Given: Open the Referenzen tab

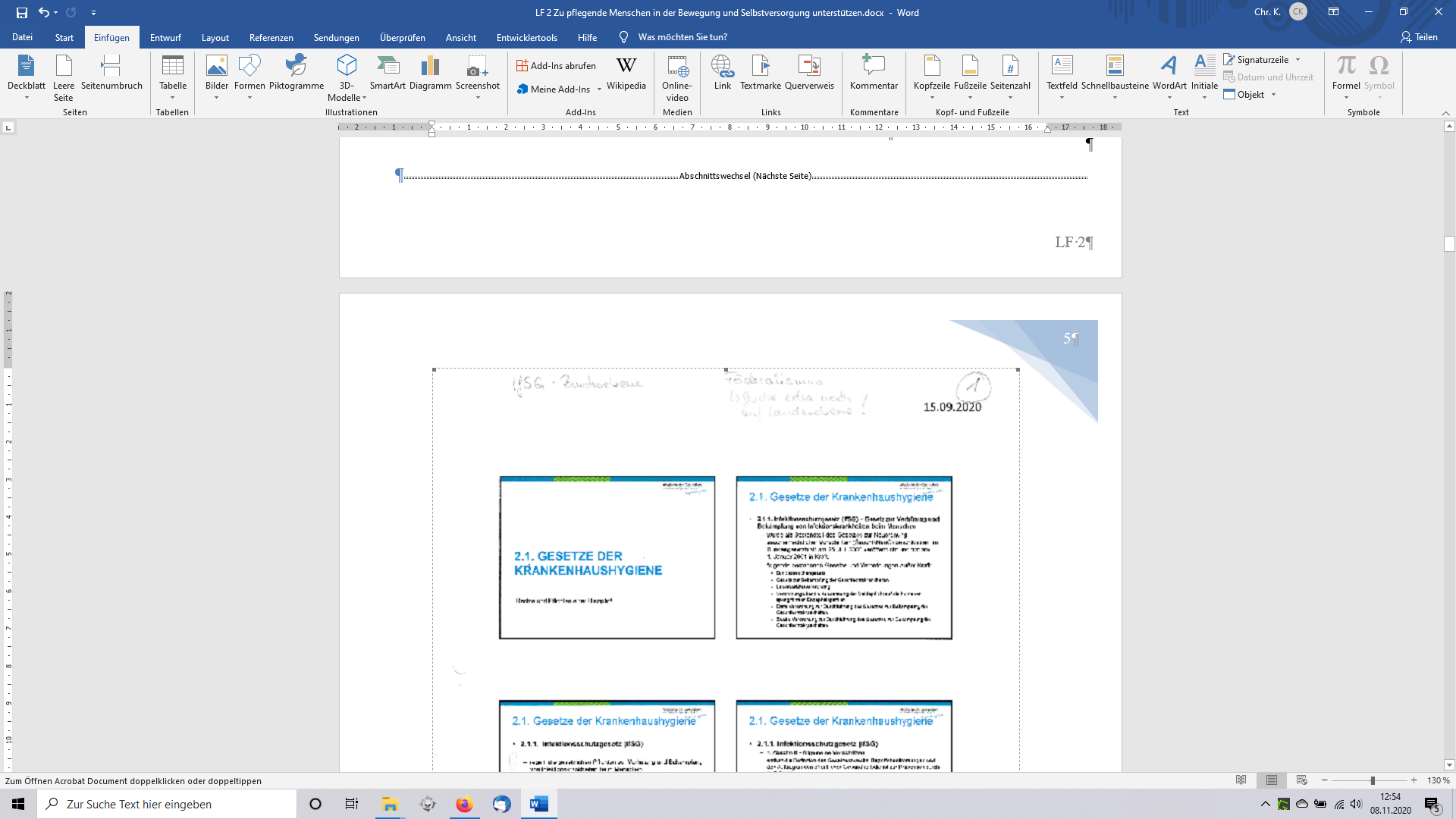Looking at the screenshot, I should click(271, 37).
